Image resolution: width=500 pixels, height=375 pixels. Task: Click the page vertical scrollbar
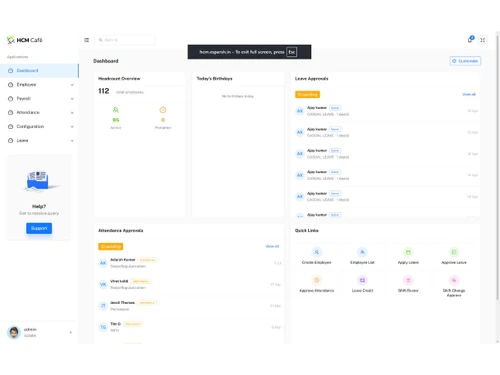point(497,167)
